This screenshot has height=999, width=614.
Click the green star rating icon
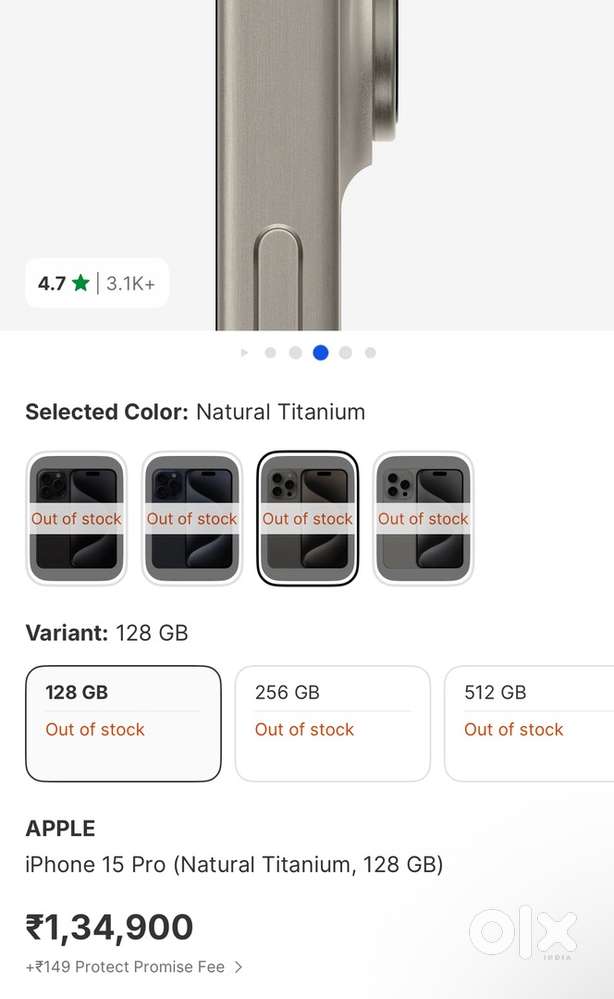pos(81,283)
